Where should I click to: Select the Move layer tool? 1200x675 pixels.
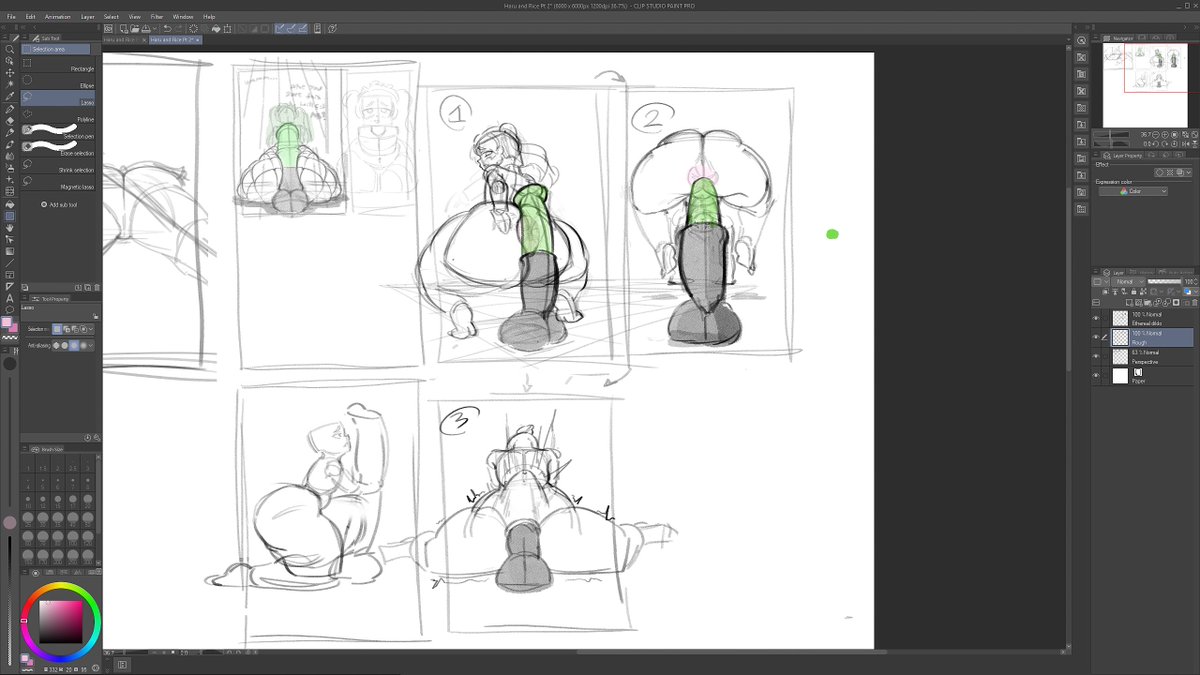coord(10,73)
